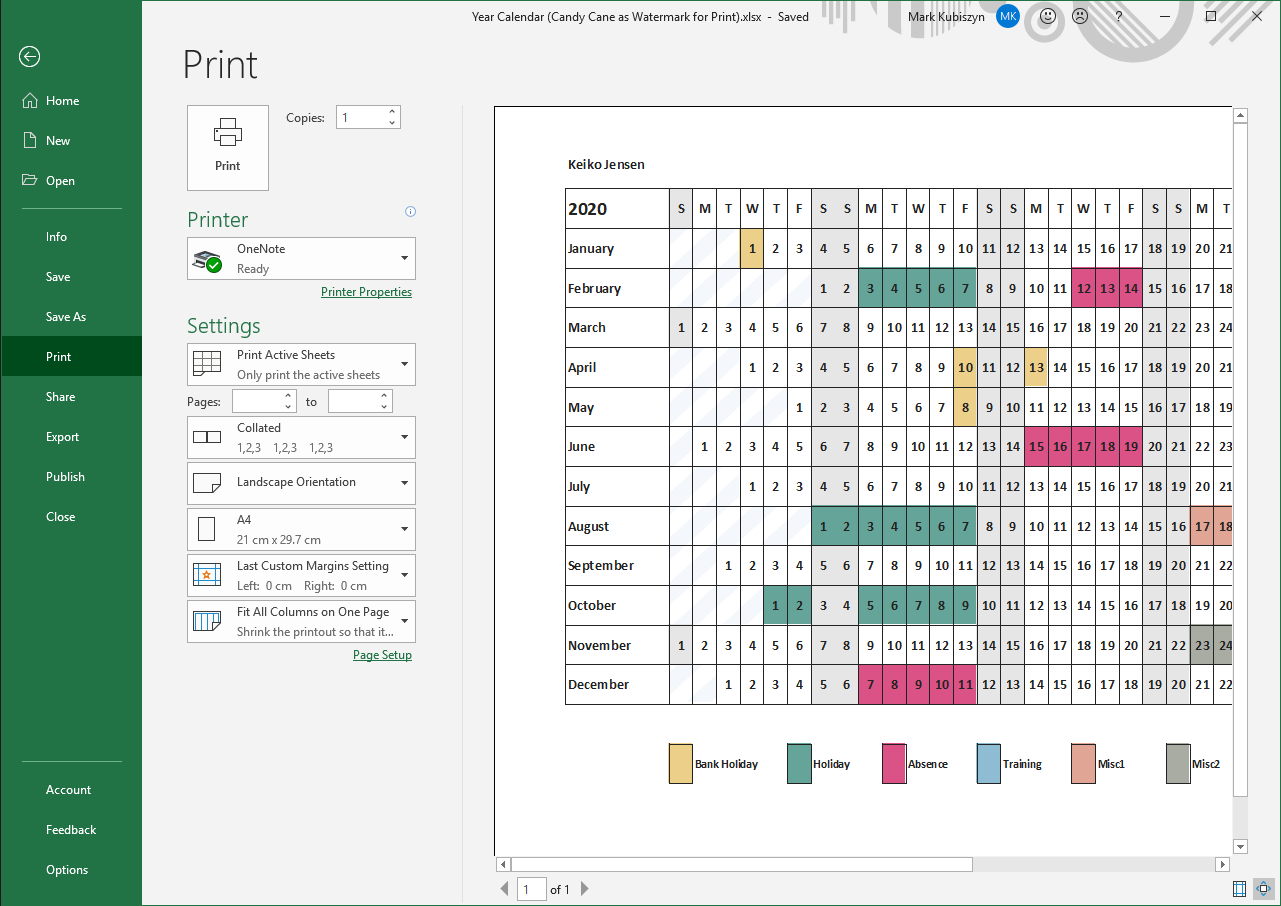
Task: Click the back arrow icon
Action: [x=30, y=57]
